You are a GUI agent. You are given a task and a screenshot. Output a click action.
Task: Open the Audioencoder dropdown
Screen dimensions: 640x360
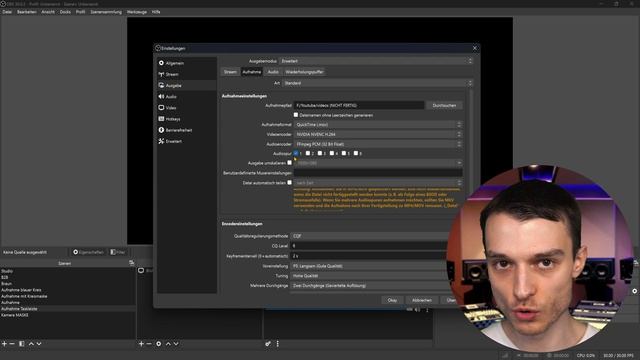click(378, 144)
